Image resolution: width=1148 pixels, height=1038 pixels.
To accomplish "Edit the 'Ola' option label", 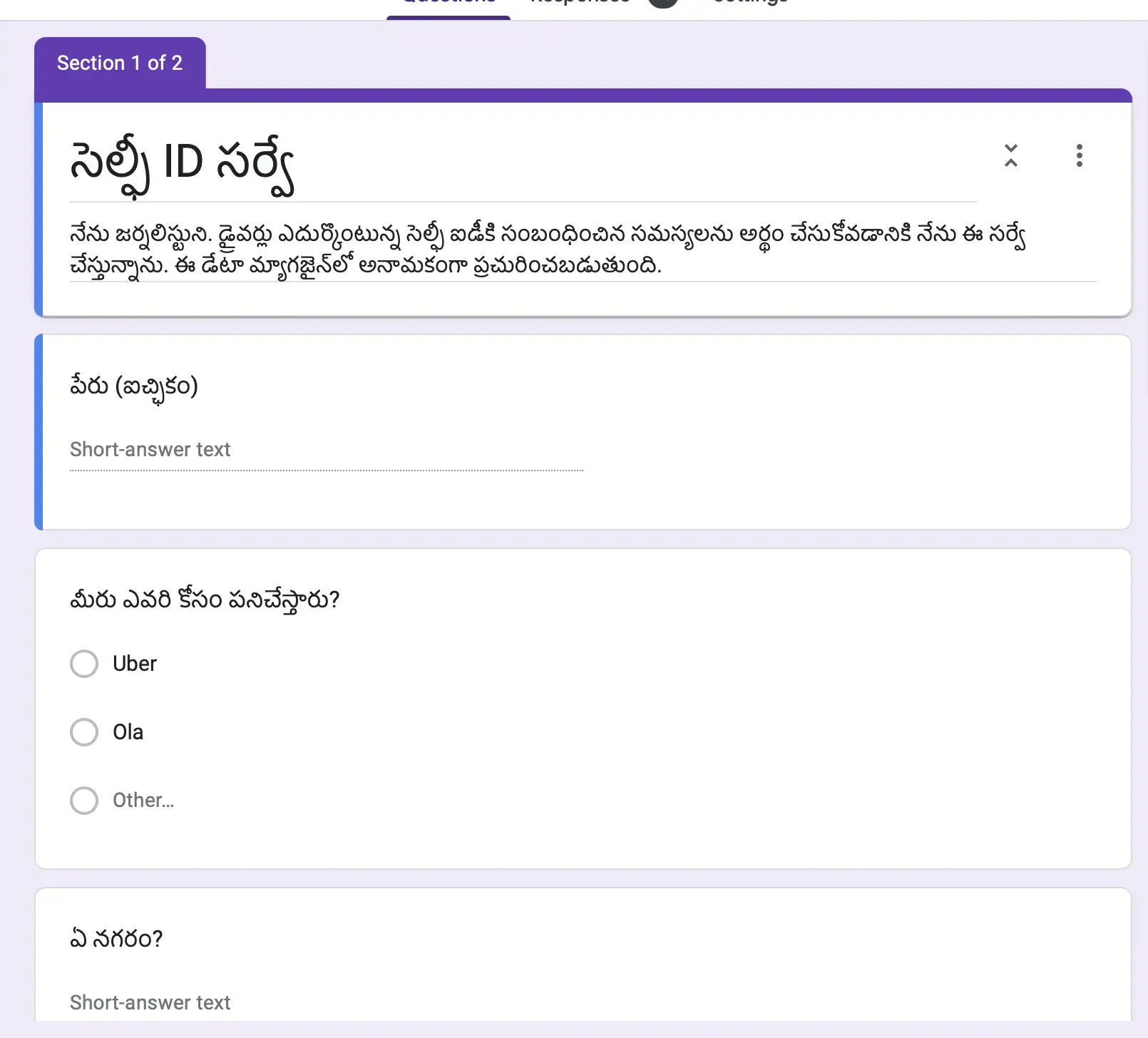I will click(128, 732).
